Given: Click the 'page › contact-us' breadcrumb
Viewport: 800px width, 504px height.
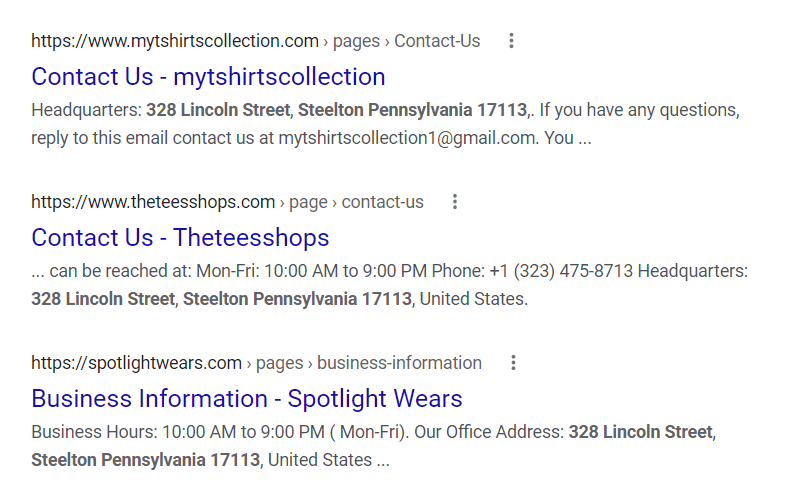Looking at the screenshot, I should [x=356, y=202].
